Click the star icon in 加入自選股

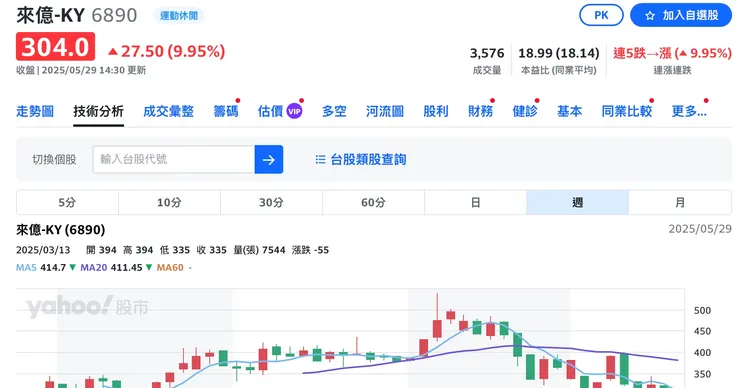tap(650, 16)
